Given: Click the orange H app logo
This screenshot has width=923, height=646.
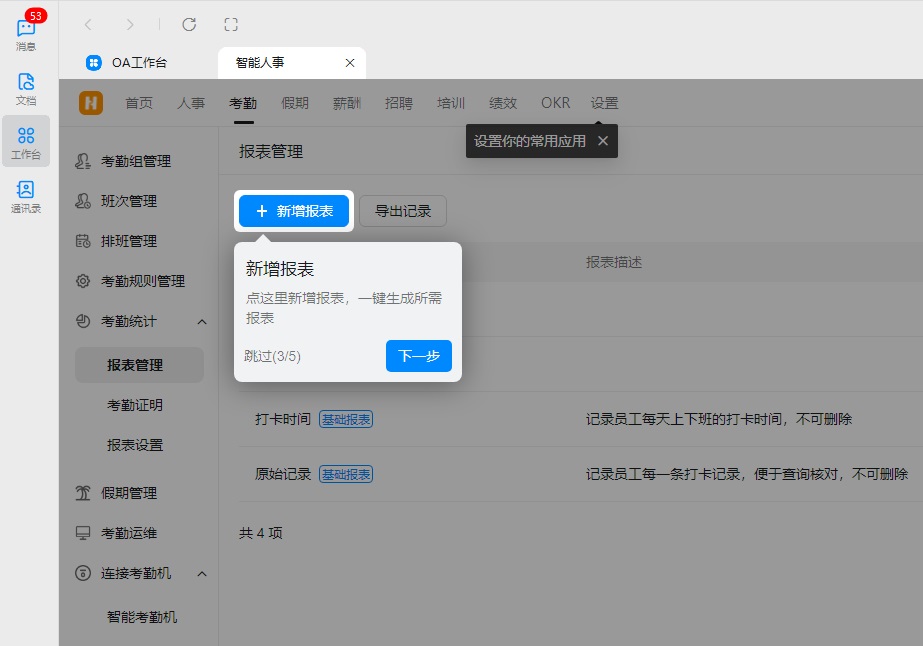Looking at the screenshot, I should point(89,102).
